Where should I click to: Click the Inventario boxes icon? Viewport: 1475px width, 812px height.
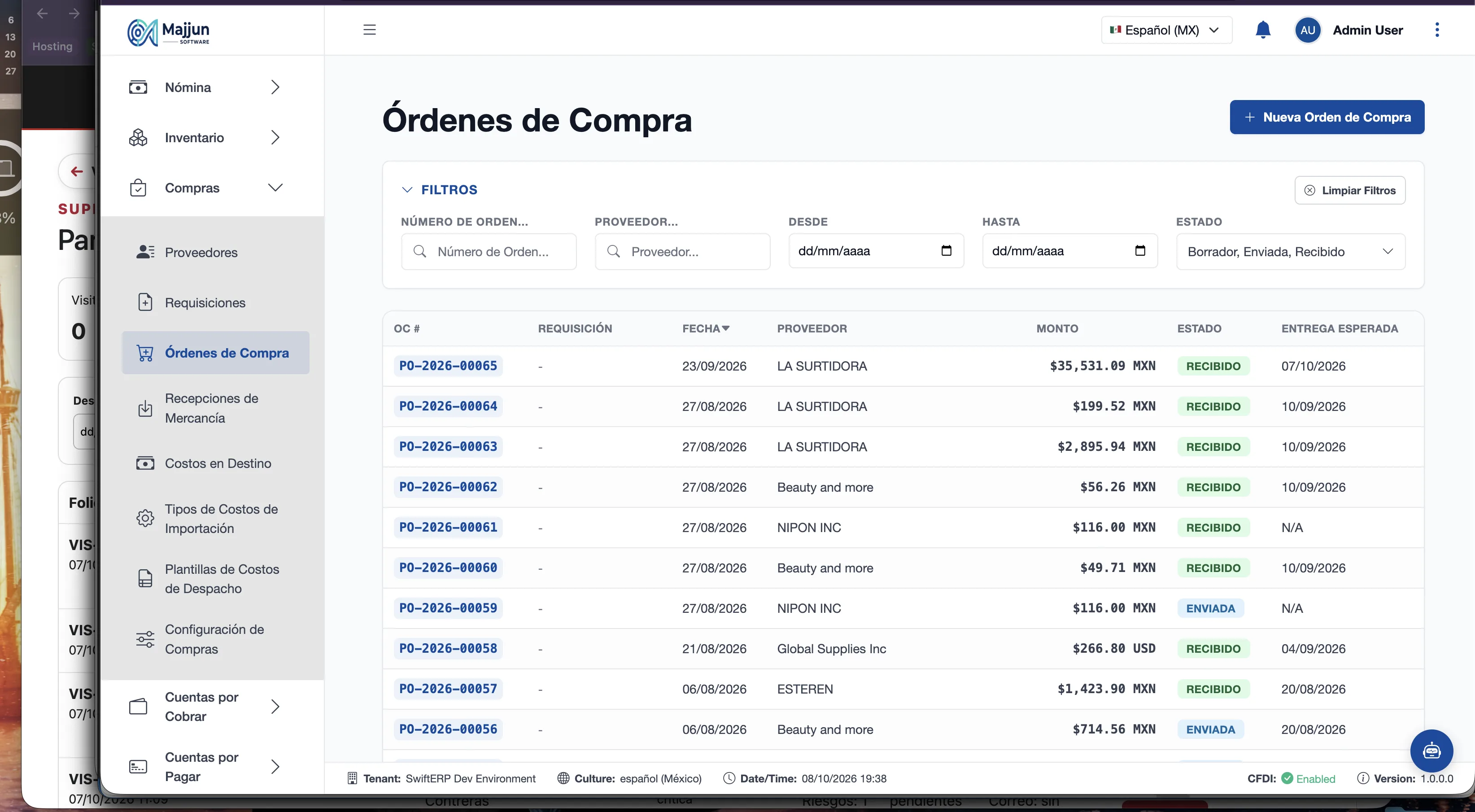[138, 137]
